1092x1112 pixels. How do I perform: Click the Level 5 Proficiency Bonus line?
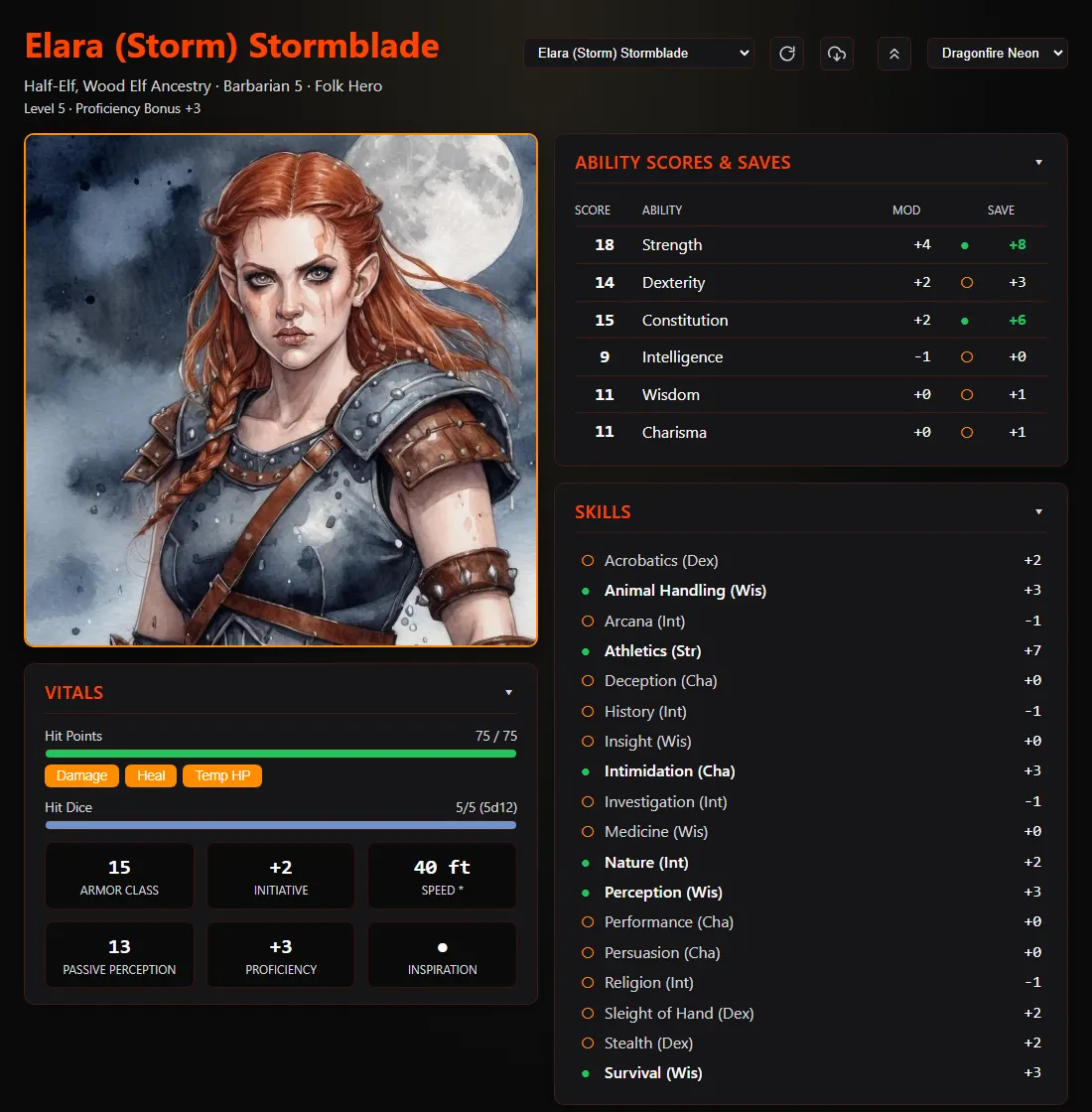point(112,108)
